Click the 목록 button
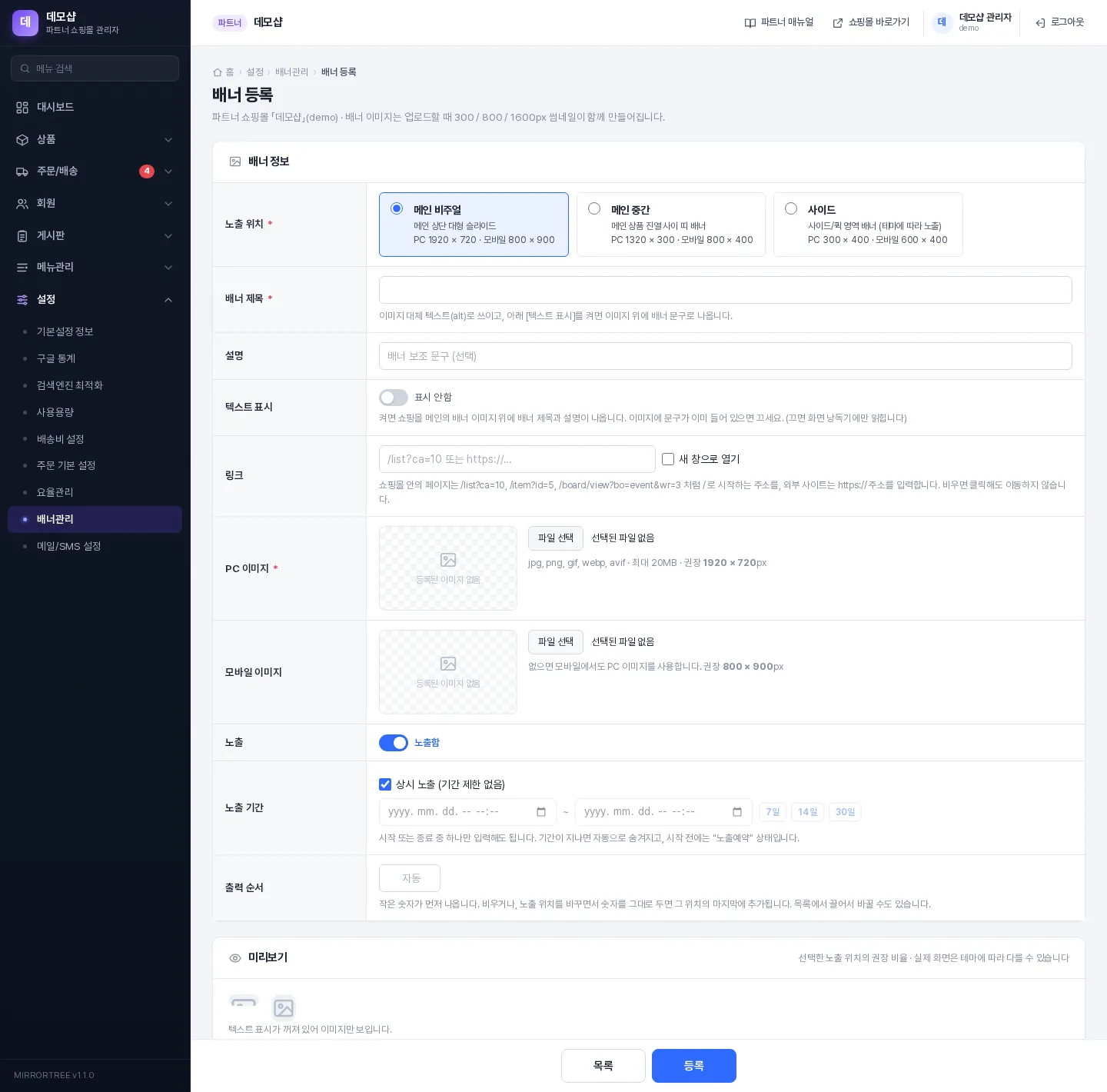The width and height of the screenshot is (1107, 1092). pos(603,1066)
